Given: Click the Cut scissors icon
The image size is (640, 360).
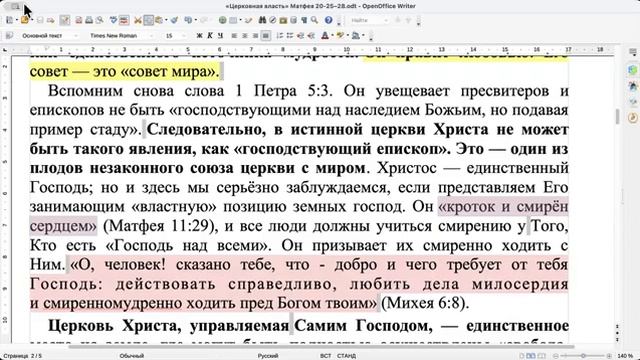Looking at the screenshot, I should 138,20.
